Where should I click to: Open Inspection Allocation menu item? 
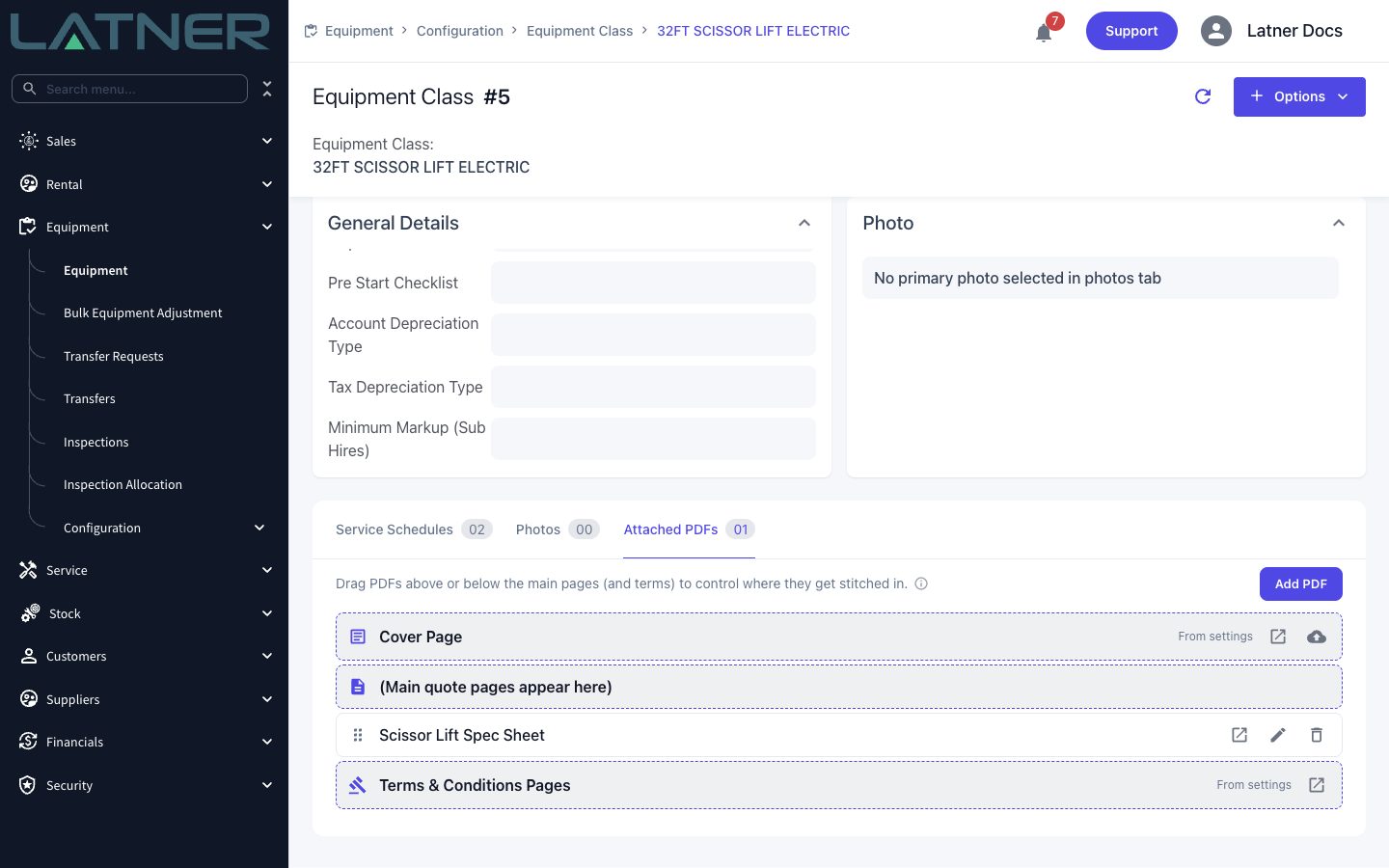click(123, 484)
